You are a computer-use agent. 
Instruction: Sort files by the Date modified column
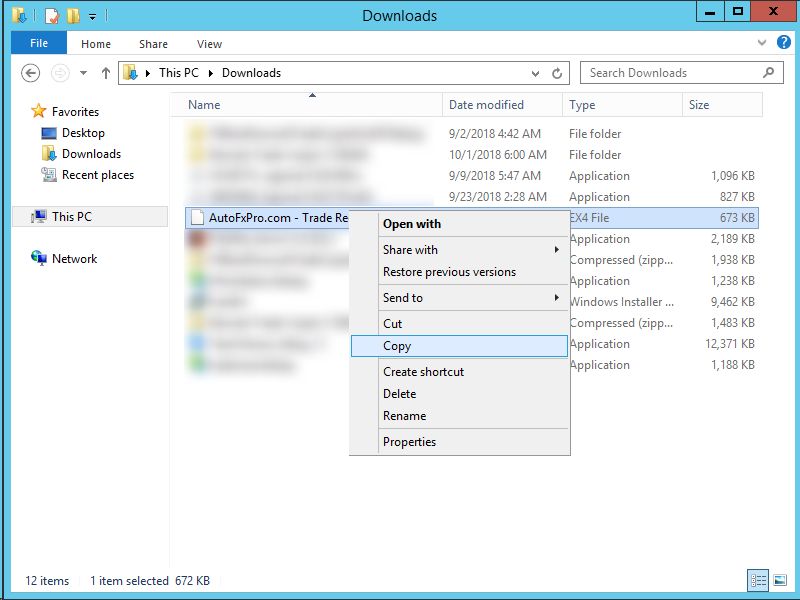pyautogui.click(x=486, y=105)
